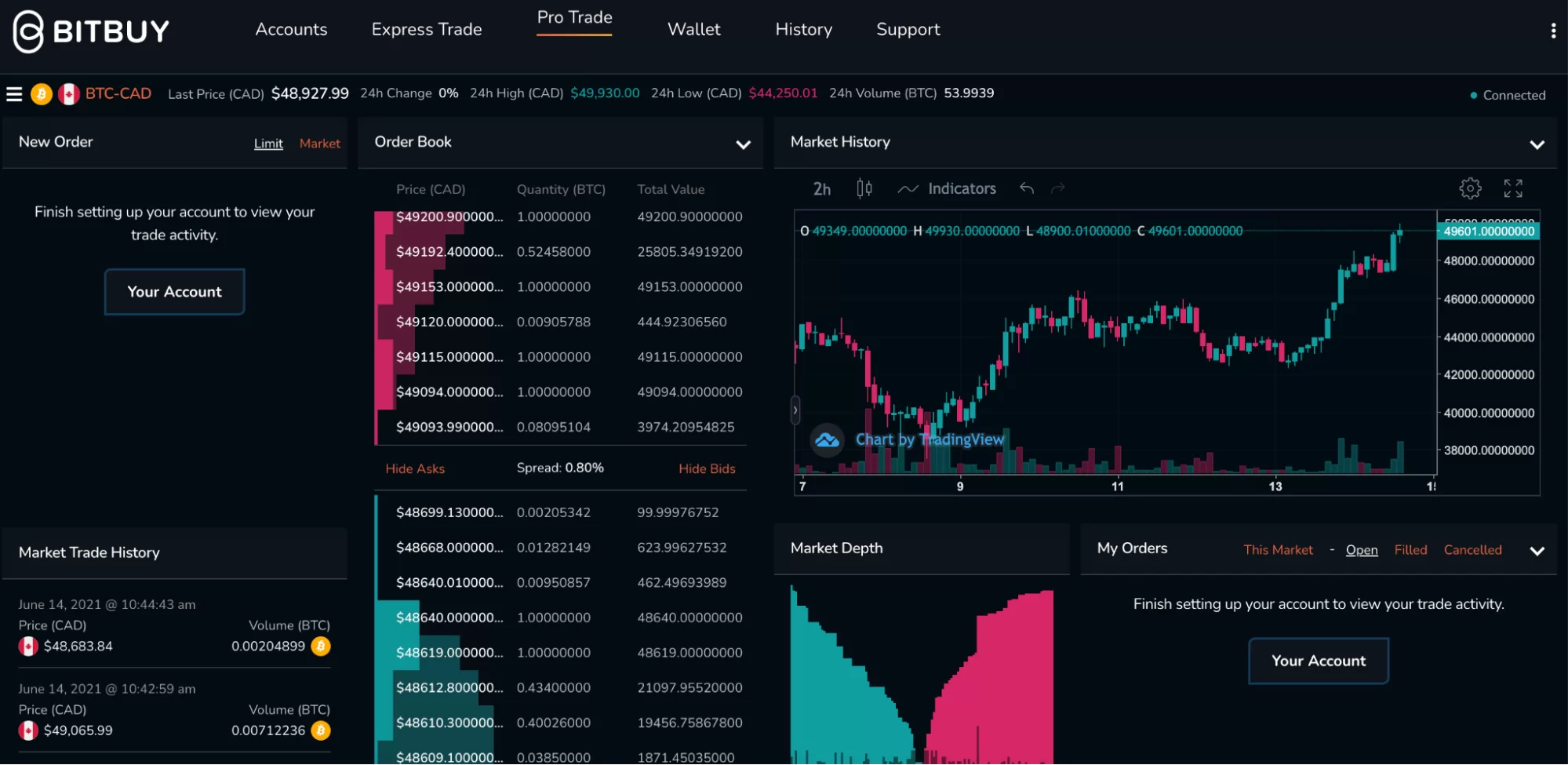The width and height of the screenshot is (1568, 765).
Task: Collapse the Market History panel chevron
Action: pos(1537,144)
